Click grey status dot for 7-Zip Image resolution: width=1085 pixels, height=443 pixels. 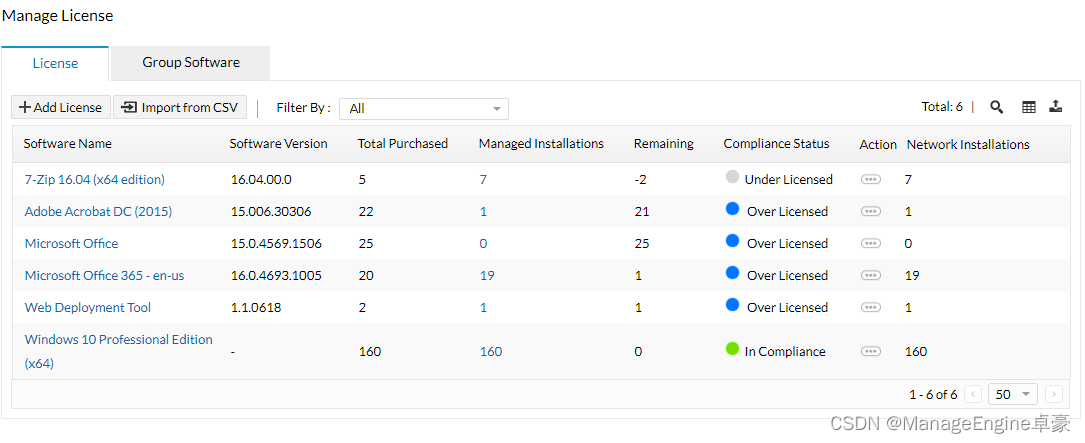pyautogui.click(x=732, y=177)
